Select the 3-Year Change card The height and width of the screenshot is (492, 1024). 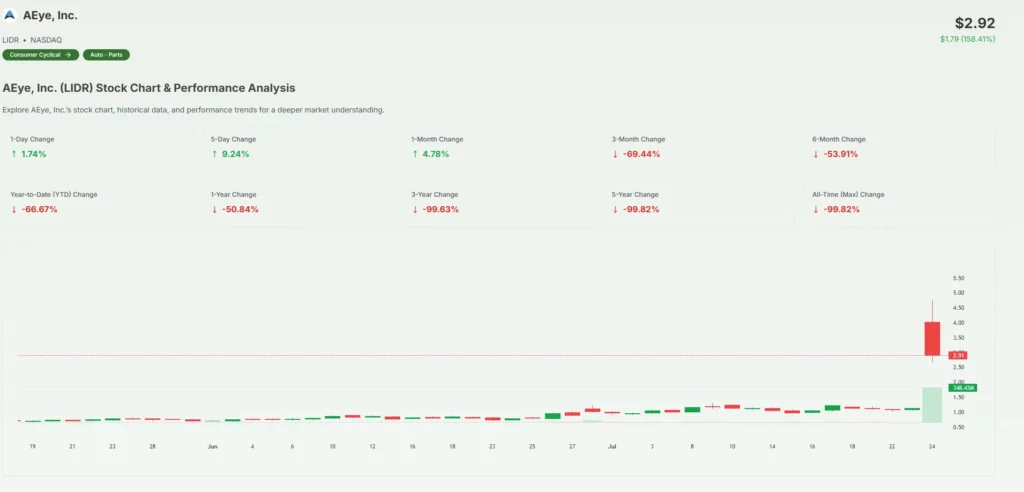coord(500,202)
